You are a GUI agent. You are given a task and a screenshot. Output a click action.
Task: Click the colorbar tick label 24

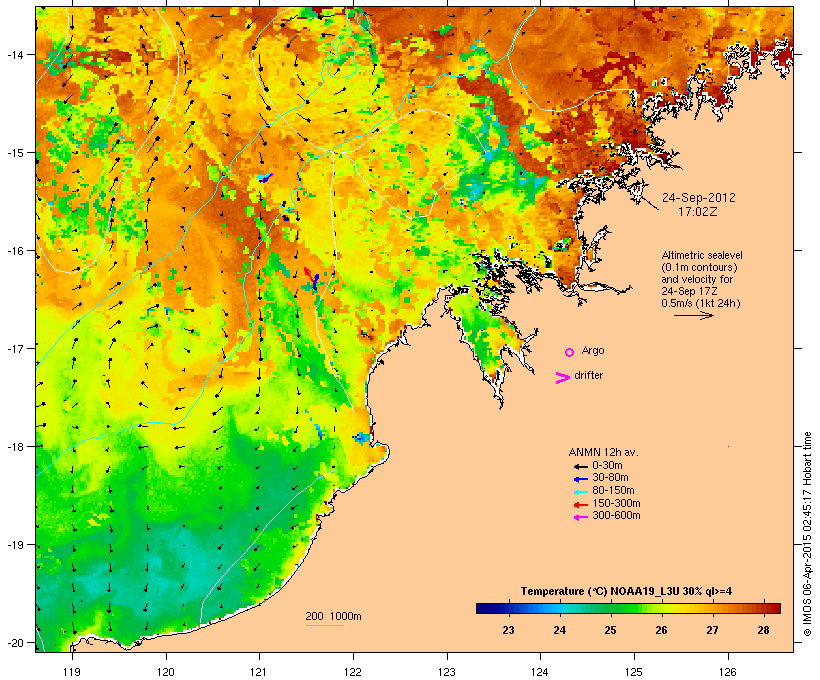(560, 630)
